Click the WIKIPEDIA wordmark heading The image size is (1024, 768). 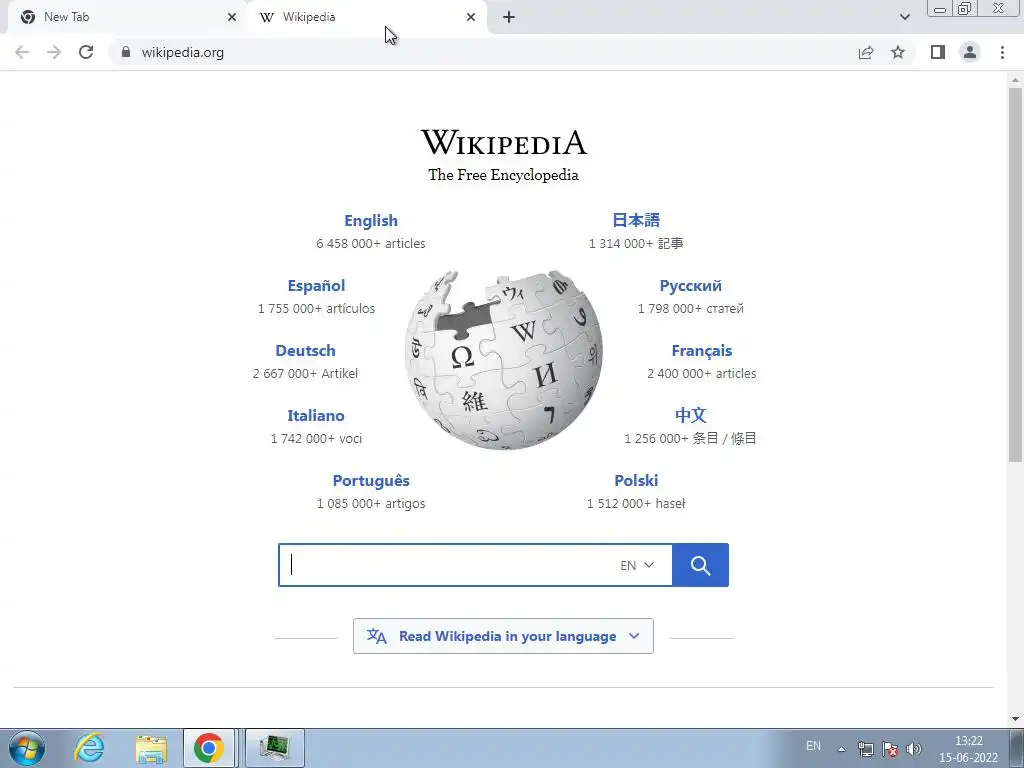tap(504, 142)
